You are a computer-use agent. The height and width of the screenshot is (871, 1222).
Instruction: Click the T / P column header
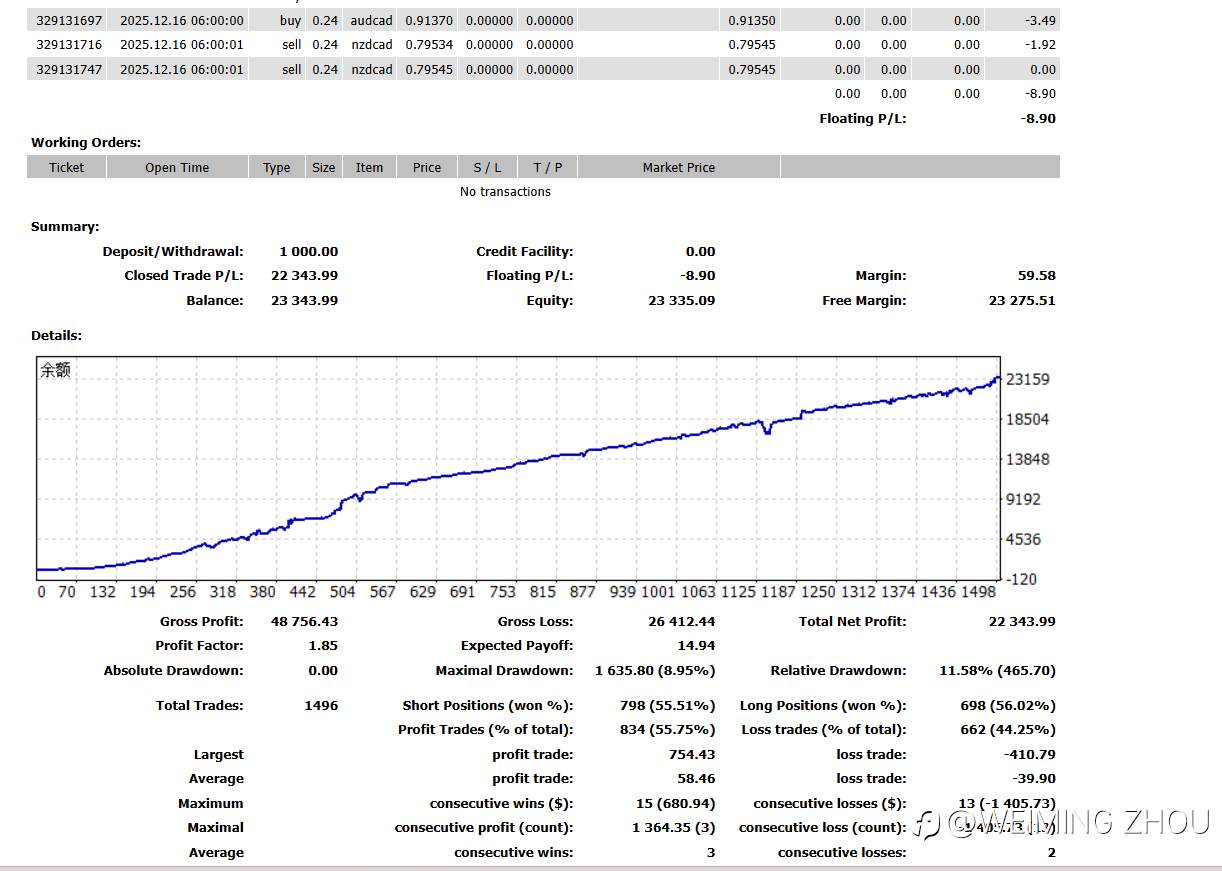pos(548,167)
